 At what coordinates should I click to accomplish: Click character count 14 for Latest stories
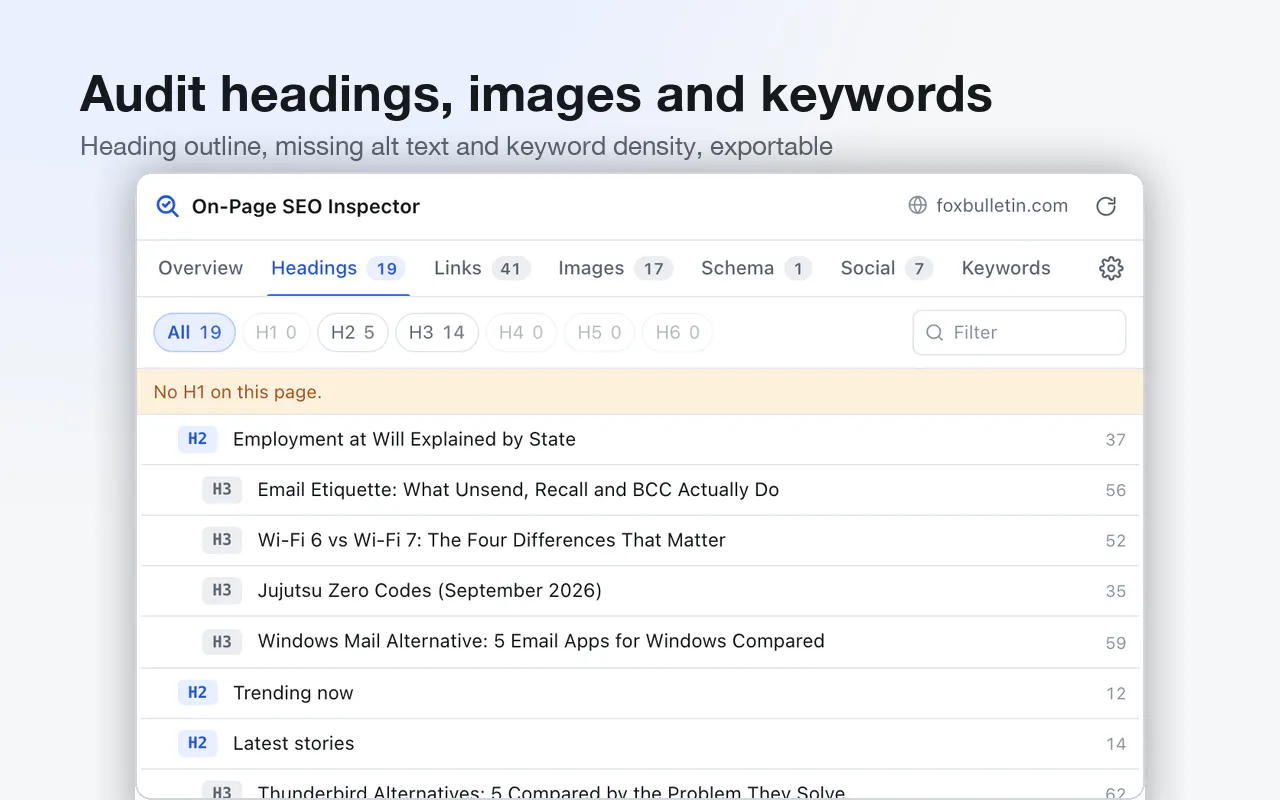coord(1116,744)
